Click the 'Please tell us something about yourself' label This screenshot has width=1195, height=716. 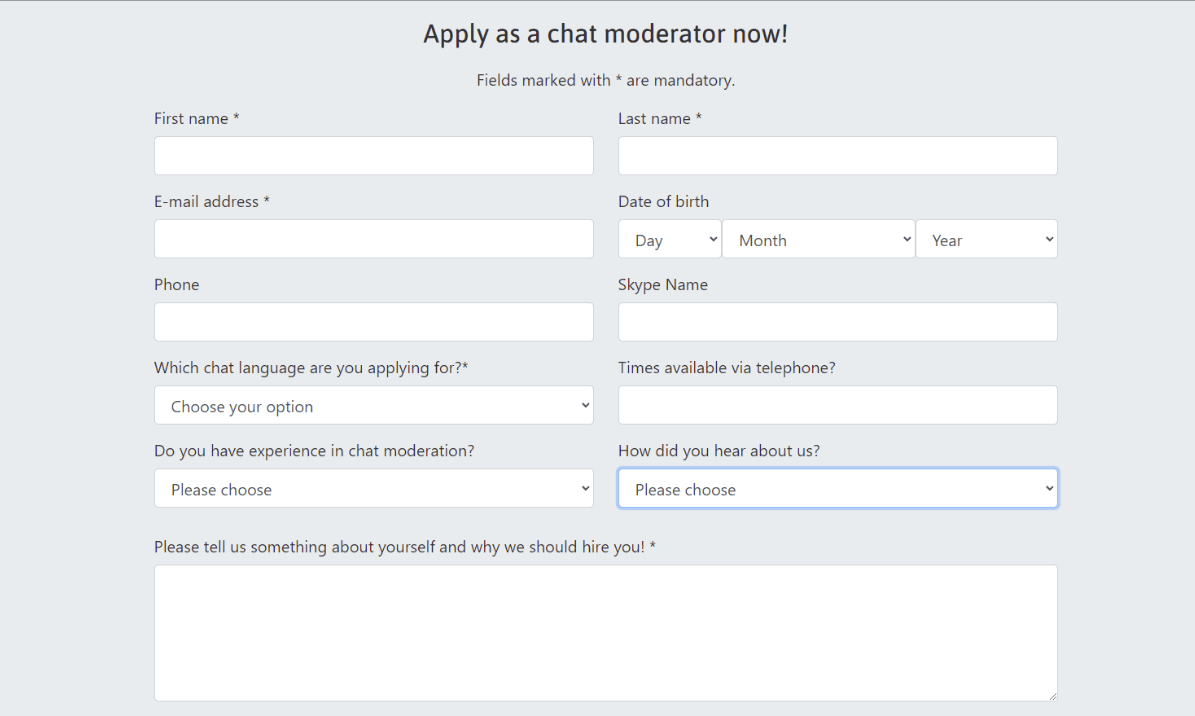pyautogui.click(x=405, y=547)
